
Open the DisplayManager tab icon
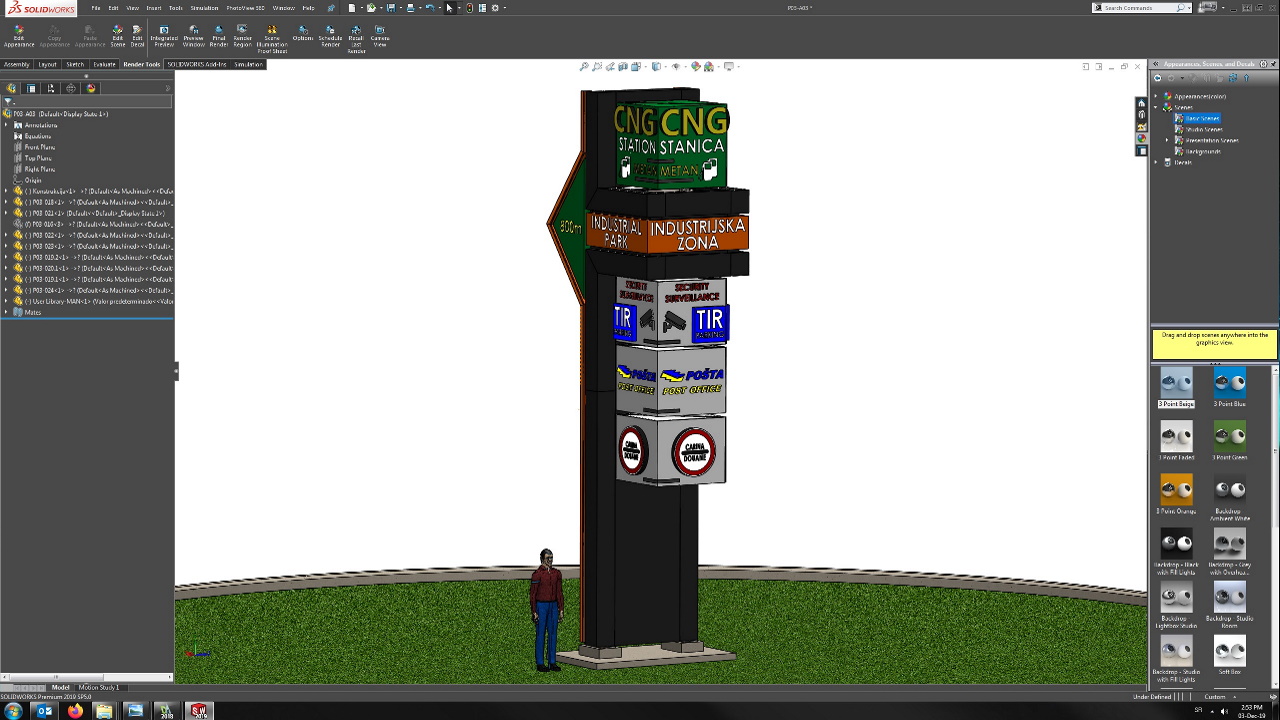(x=91, y=88)
